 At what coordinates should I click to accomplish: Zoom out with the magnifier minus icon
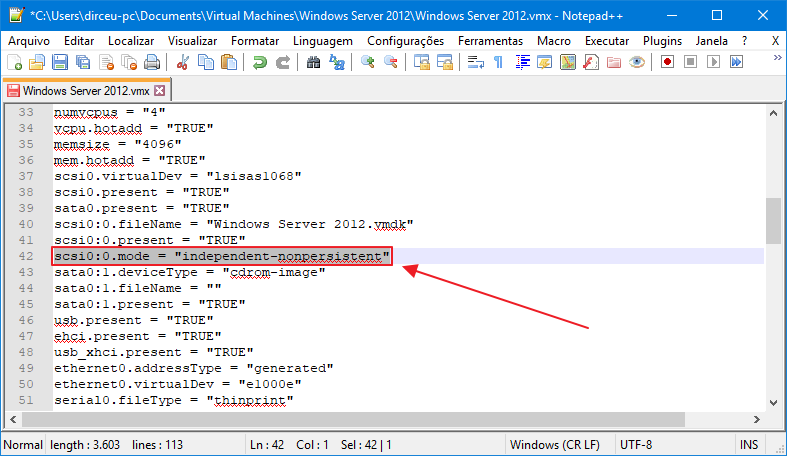click(390, 63)
